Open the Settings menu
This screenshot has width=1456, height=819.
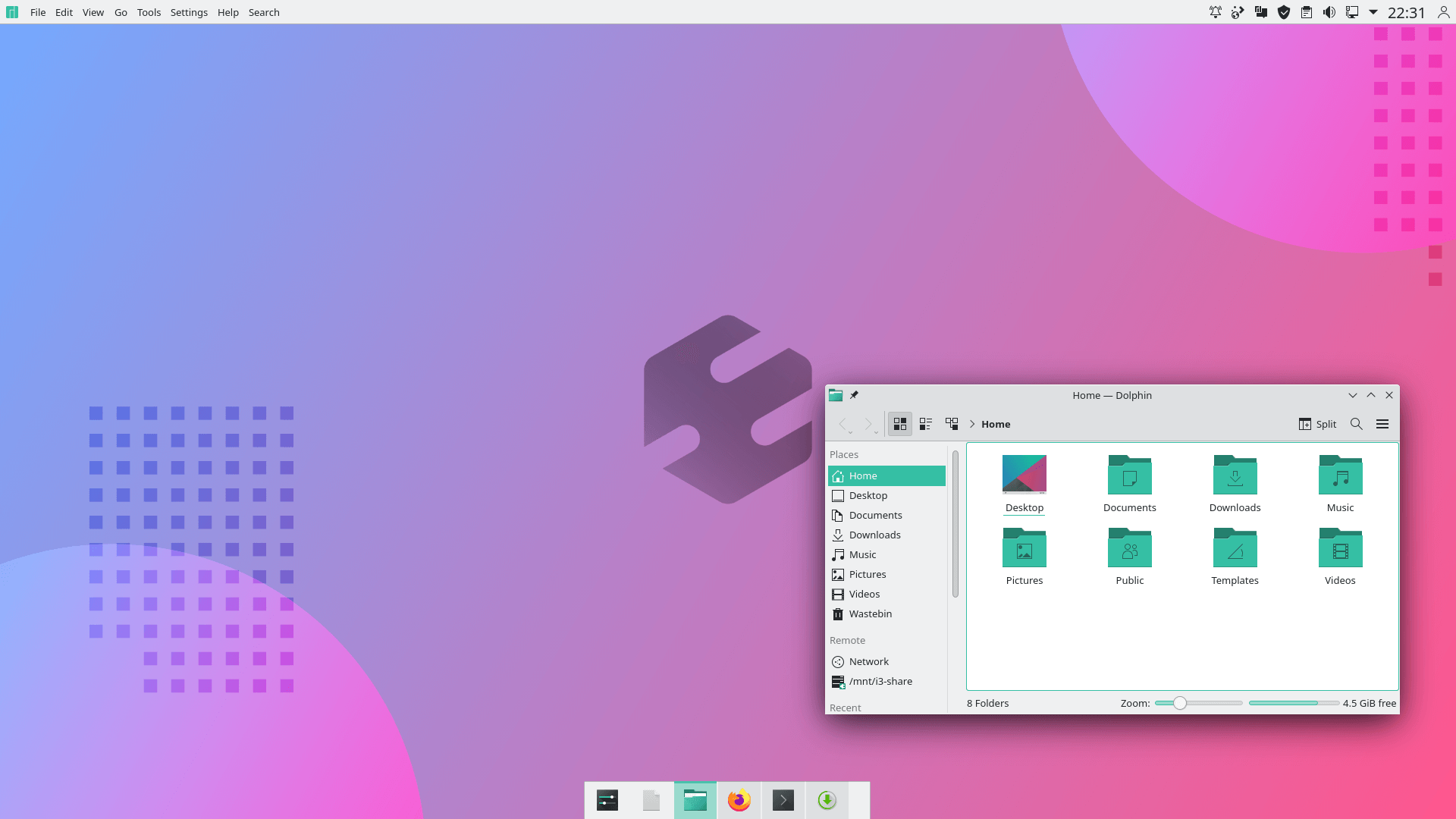189,12
